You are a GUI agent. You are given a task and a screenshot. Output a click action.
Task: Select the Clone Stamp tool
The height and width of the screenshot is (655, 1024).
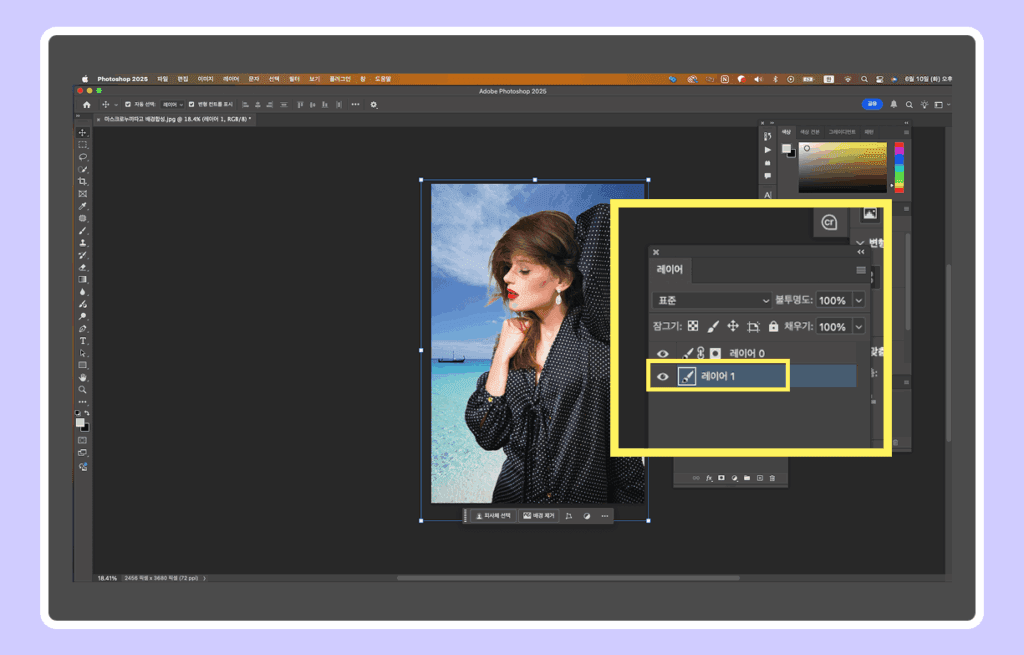point(82,243)
